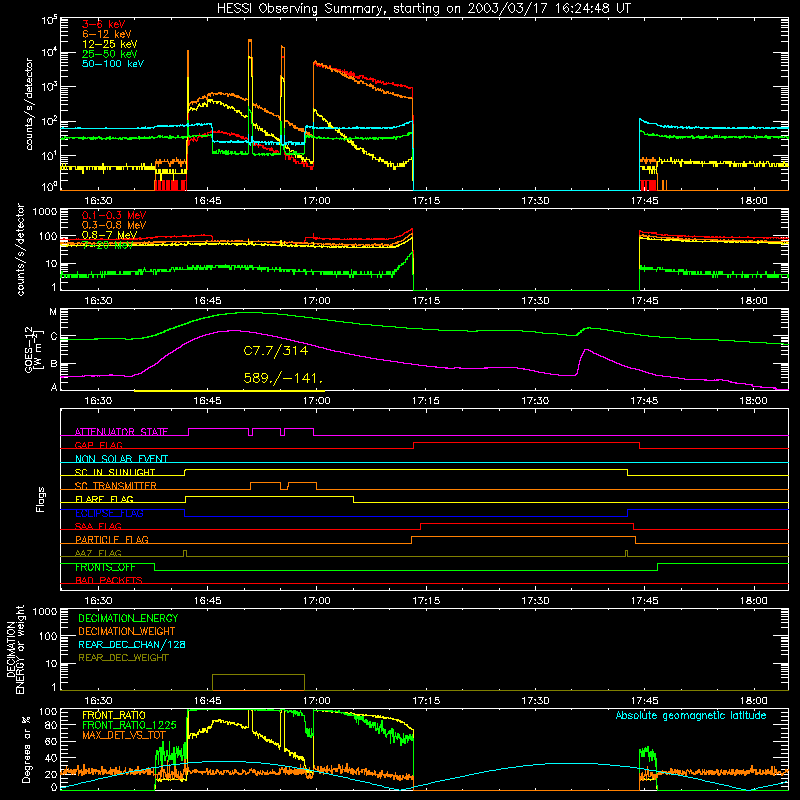Select the NON_SOLAR_EVENT flag label

pyautogui.click(x=121, y=459)
